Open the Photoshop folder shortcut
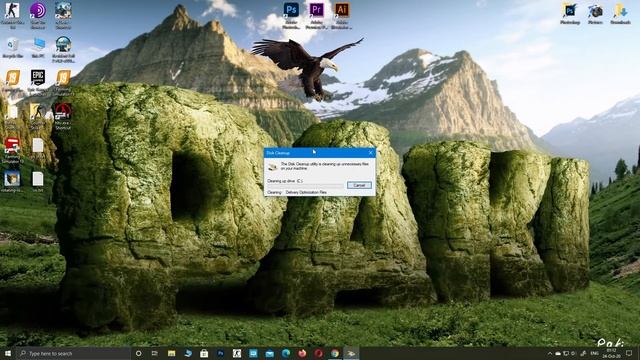The image size is (640, 360). click(570, 14)
